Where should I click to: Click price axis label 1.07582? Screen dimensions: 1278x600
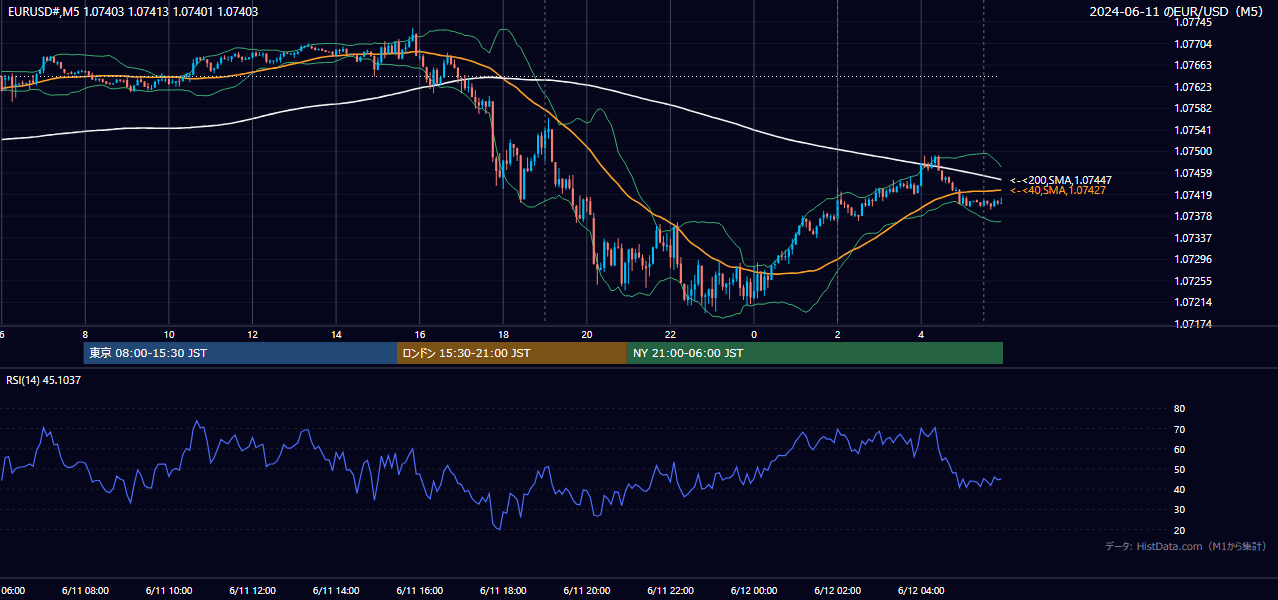(1193, 108)
